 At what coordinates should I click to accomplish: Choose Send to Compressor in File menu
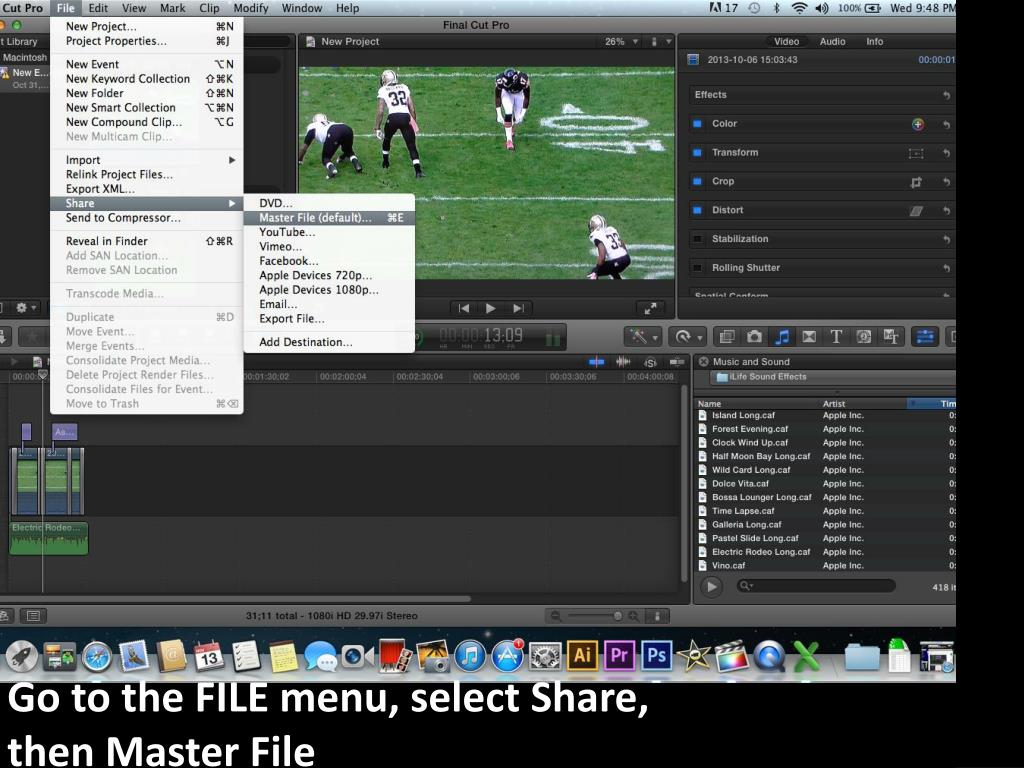point(147,217)
